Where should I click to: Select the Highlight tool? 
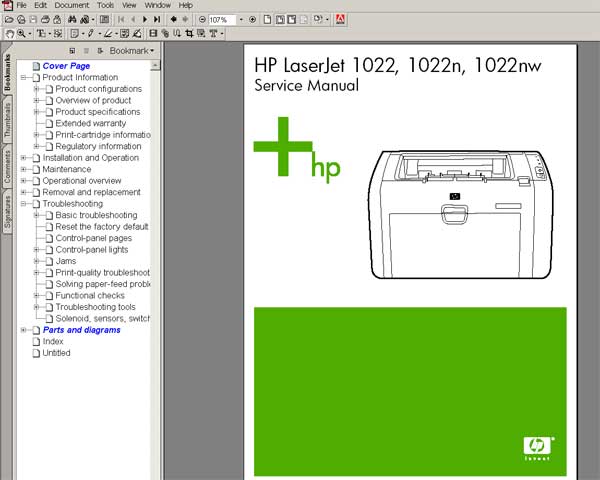click(x=108, y=34)
